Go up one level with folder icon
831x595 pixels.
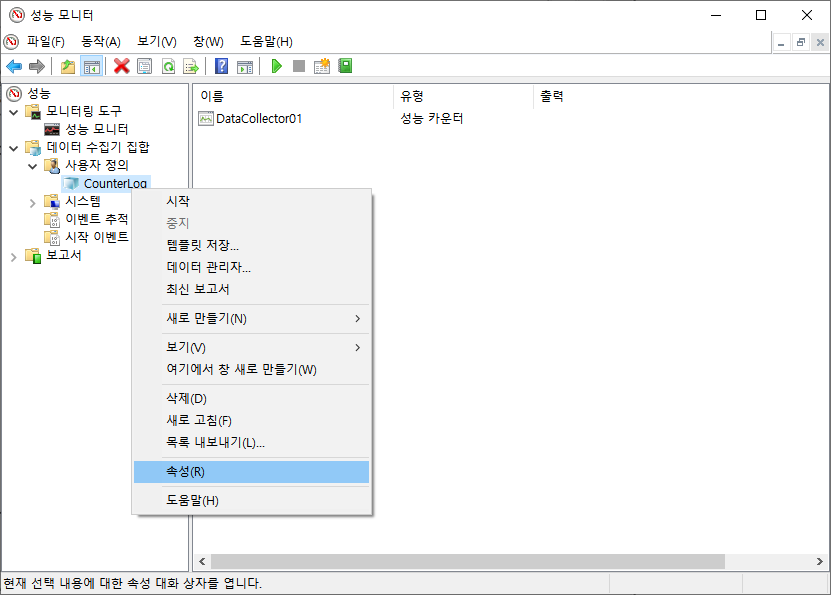[x=68, y=66]
